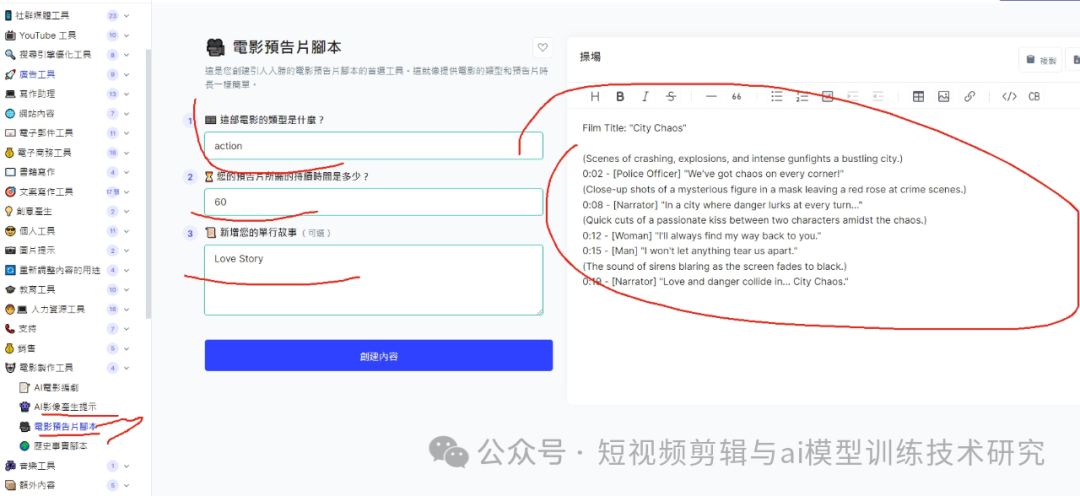Expand the 創意產生 chevron
The height and width of the screenshot is (496, 1080).
tap(127, 211)
